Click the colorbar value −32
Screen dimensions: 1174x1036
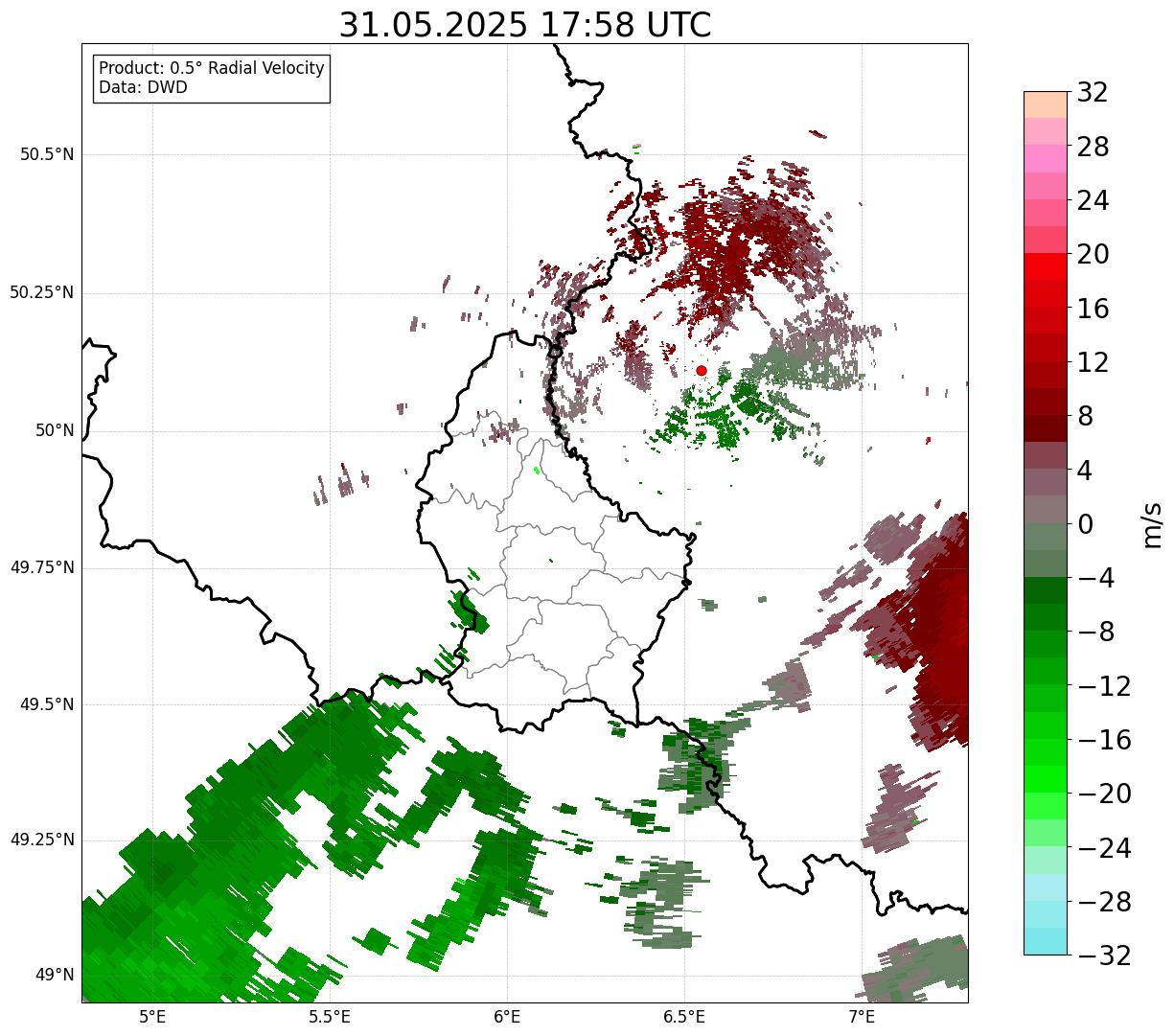1104,955
